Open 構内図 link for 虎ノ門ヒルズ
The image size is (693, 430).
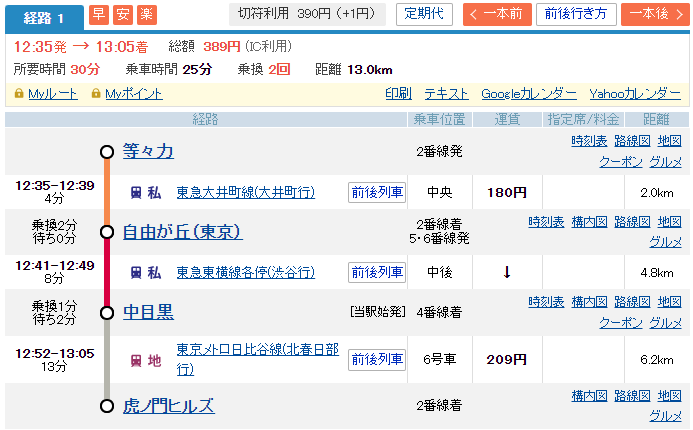(x=589, y=396)
